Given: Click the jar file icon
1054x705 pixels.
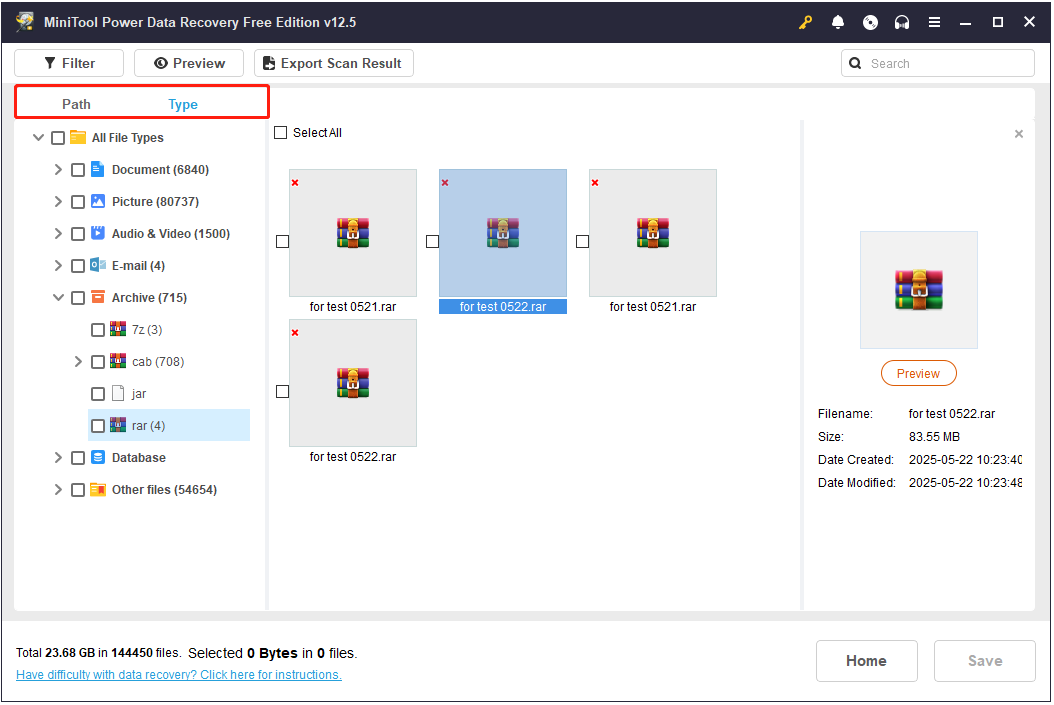Looking at the screenshot, I should [118, 393].
